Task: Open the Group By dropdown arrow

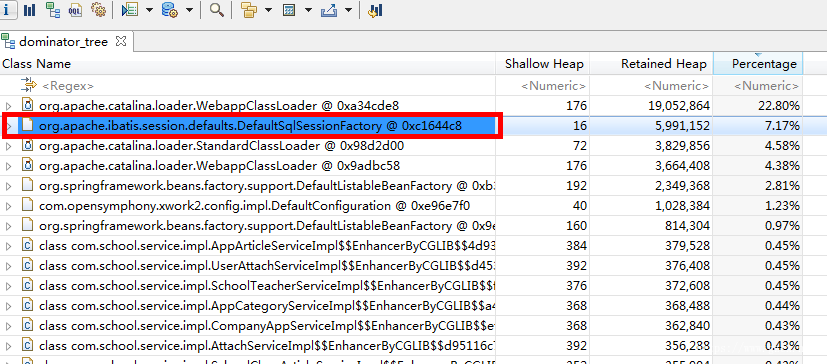Action: tap(268, 10)
